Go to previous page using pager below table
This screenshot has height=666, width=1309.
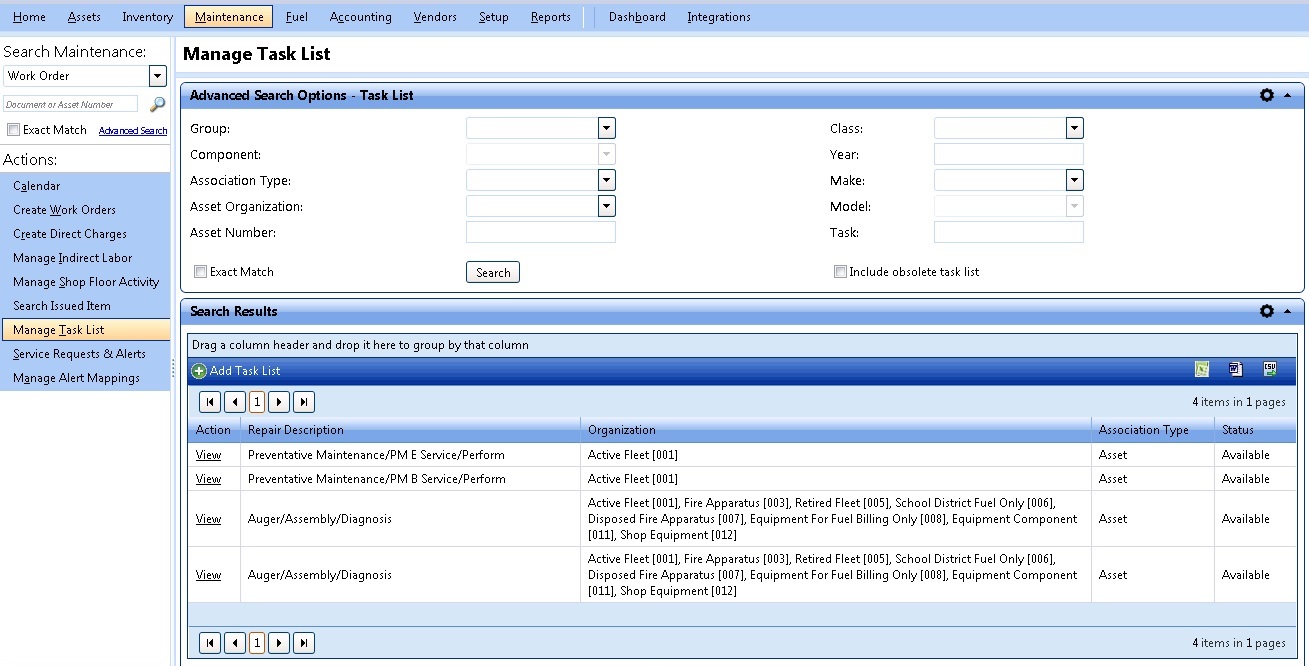point(235,643)
